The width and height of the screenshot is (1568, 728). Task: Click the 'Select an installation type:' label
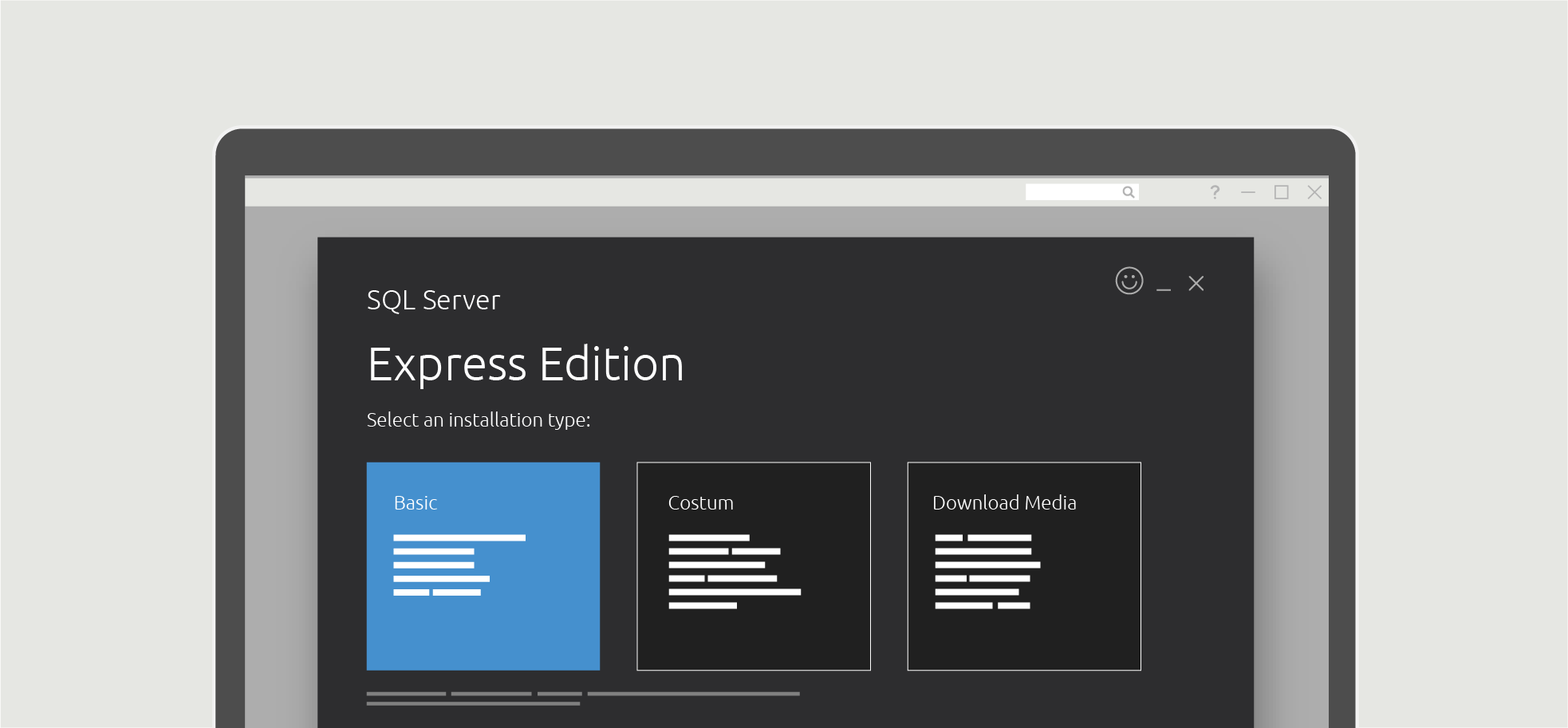point(478,420)
